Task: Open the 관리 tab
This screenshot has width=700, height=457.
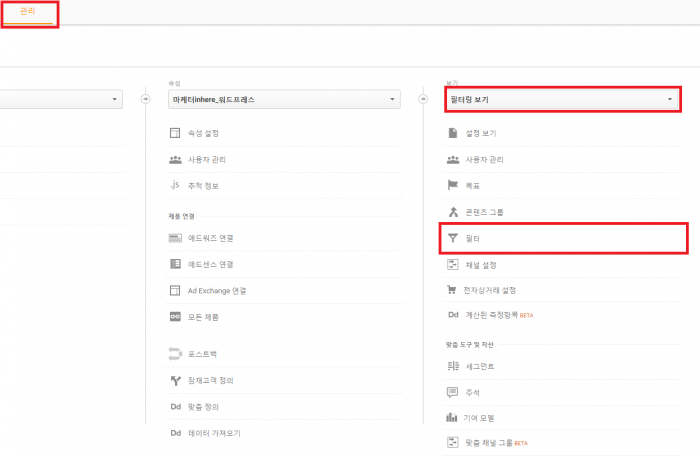Action: pyautogui.click(x=28, y=12)
